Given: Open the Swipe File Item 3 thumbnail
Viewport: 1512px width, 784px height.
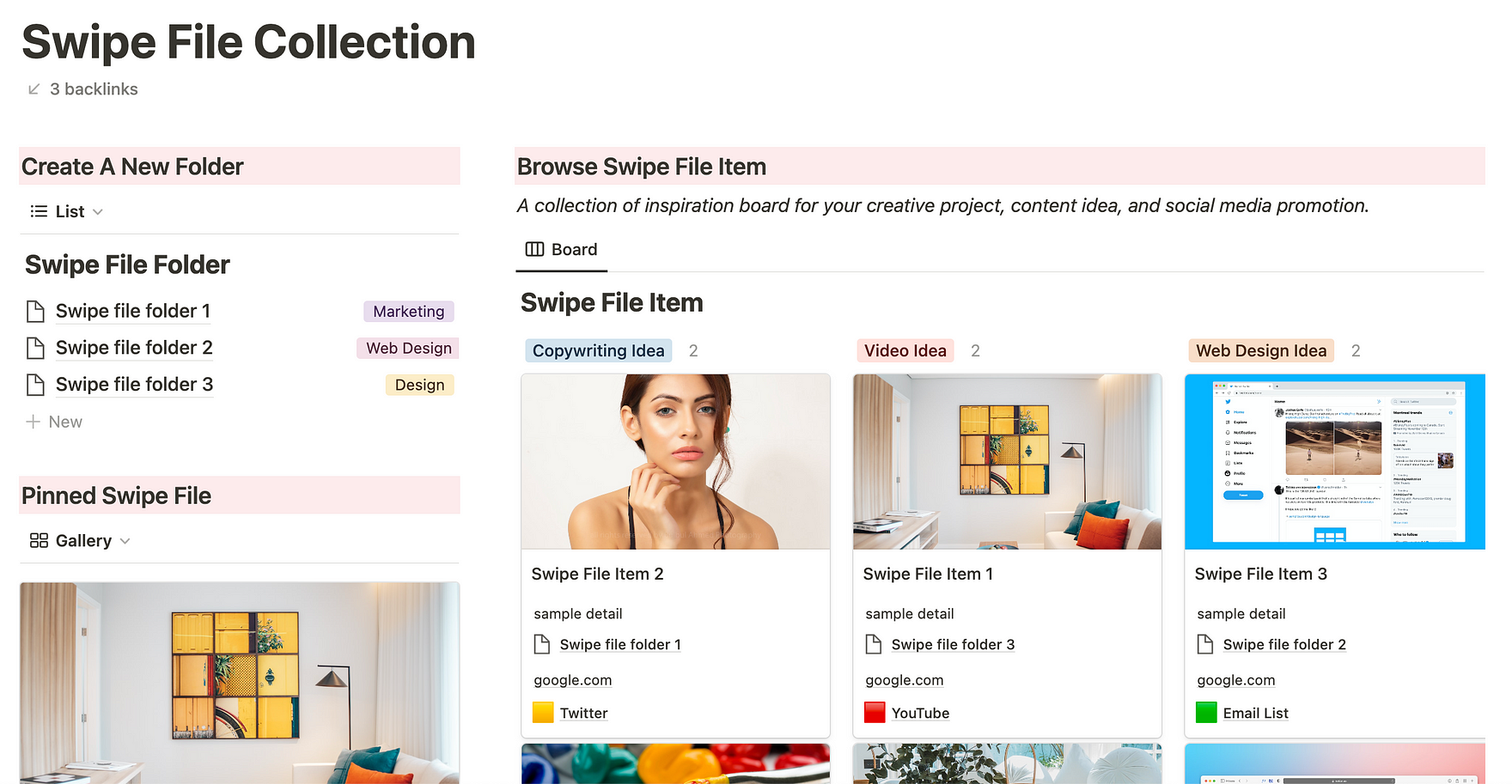Looking at the screenshot, I should click(1334, 461).
